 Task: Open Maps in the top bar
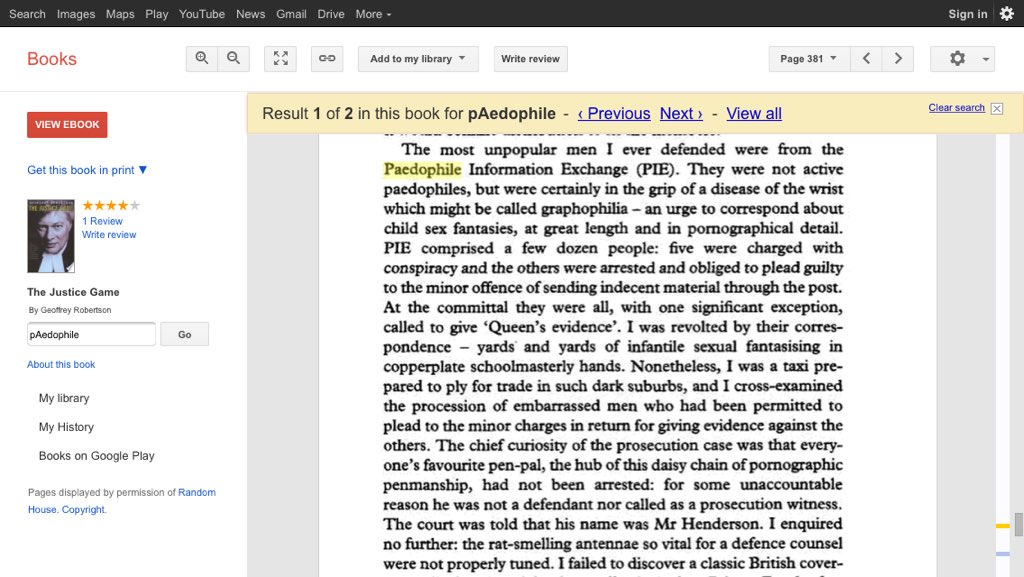click(x=120, y=14)
